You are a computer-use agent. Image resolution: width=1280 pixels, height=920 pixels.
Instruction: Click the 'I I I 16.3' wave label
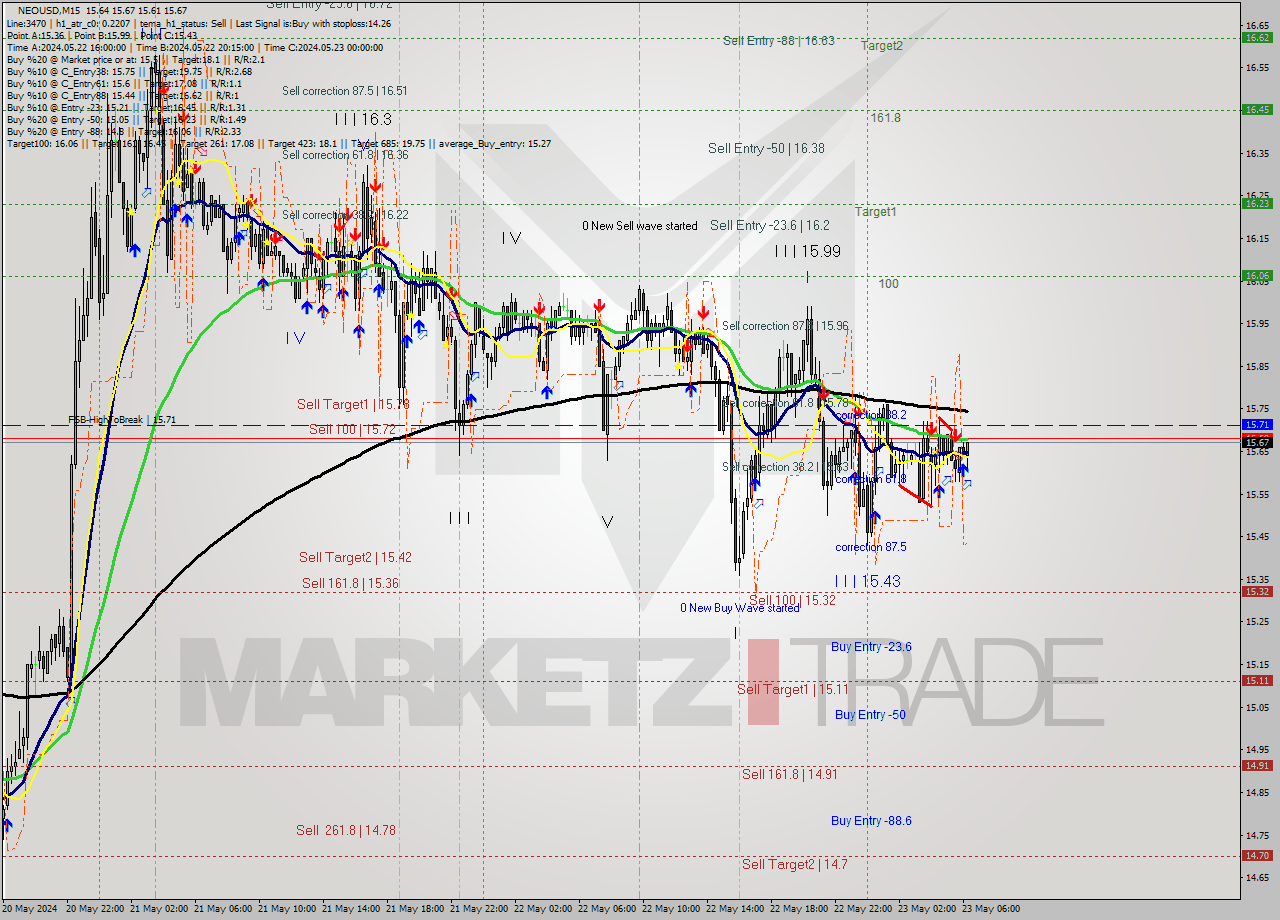[363, 119]
